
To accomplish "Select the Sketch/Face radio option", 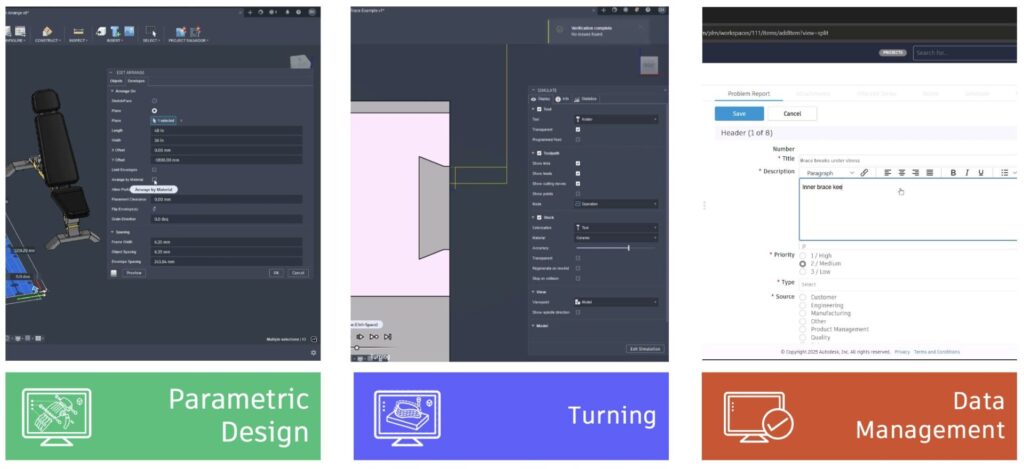I will pyautogui.click(x=154, y=101).
